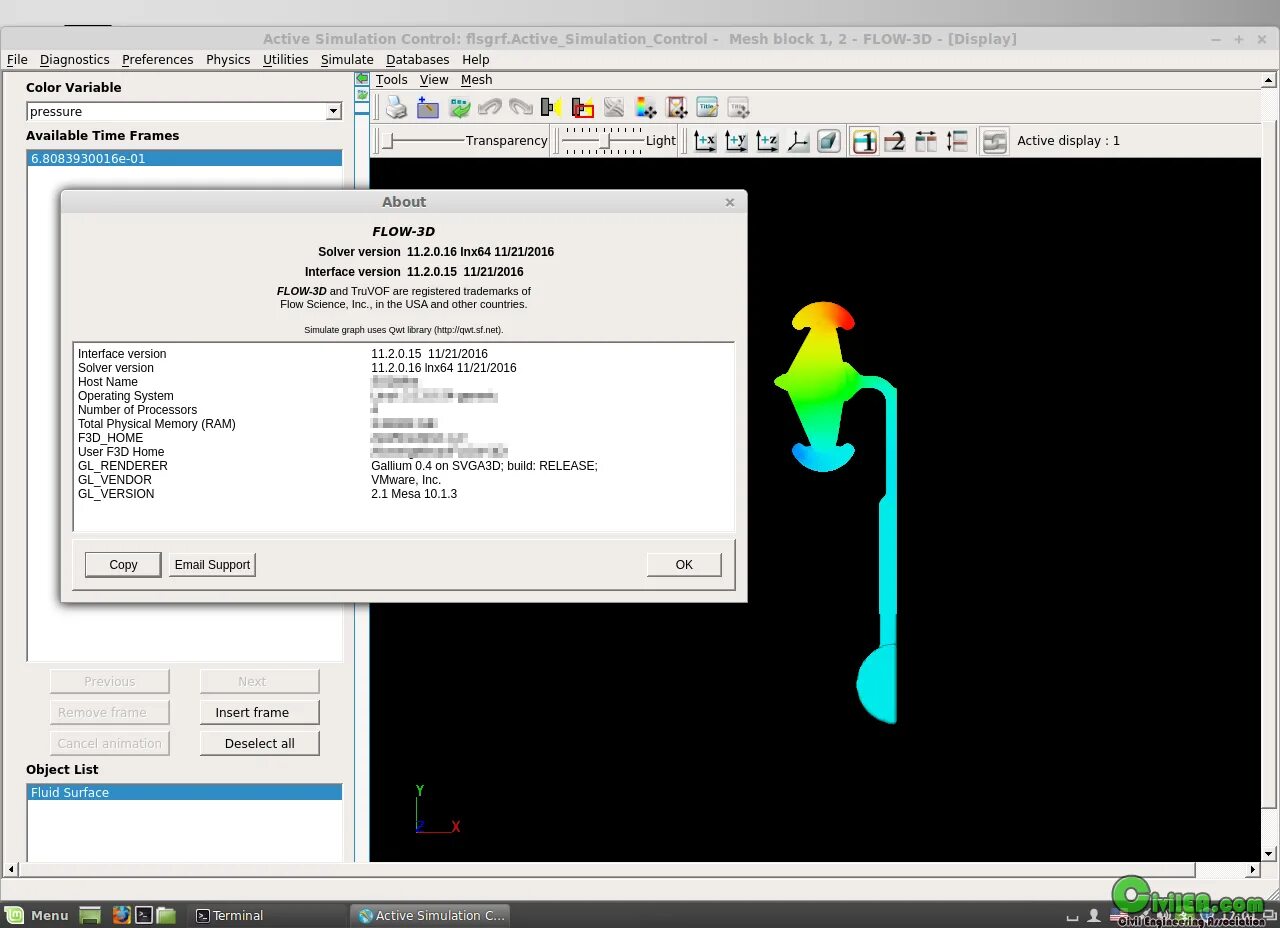Select time frame 6.8083930016e-01
The width and height of the screenshot is (1280, 928).
click(184, 158)
